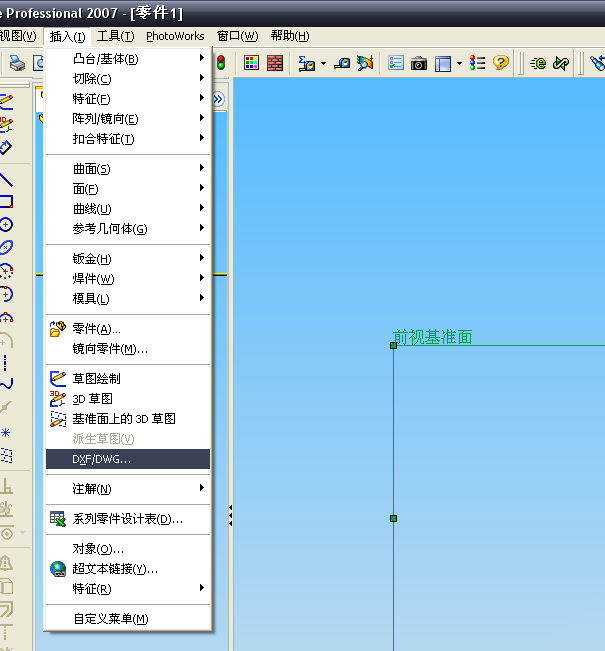Image resolution: width=605 pixels, height=651 pixels.
Task: Expand the 切除(C) submenu
Action: [x=127, y=78]
